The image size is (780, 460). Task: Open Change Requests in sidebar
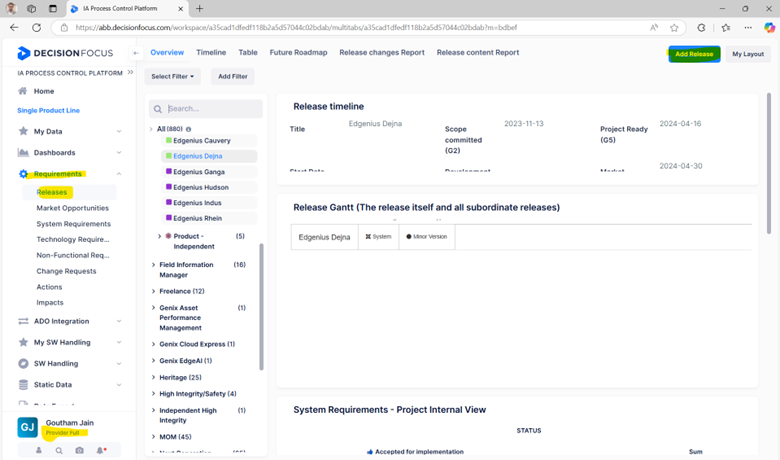click(x=66, y=271)
